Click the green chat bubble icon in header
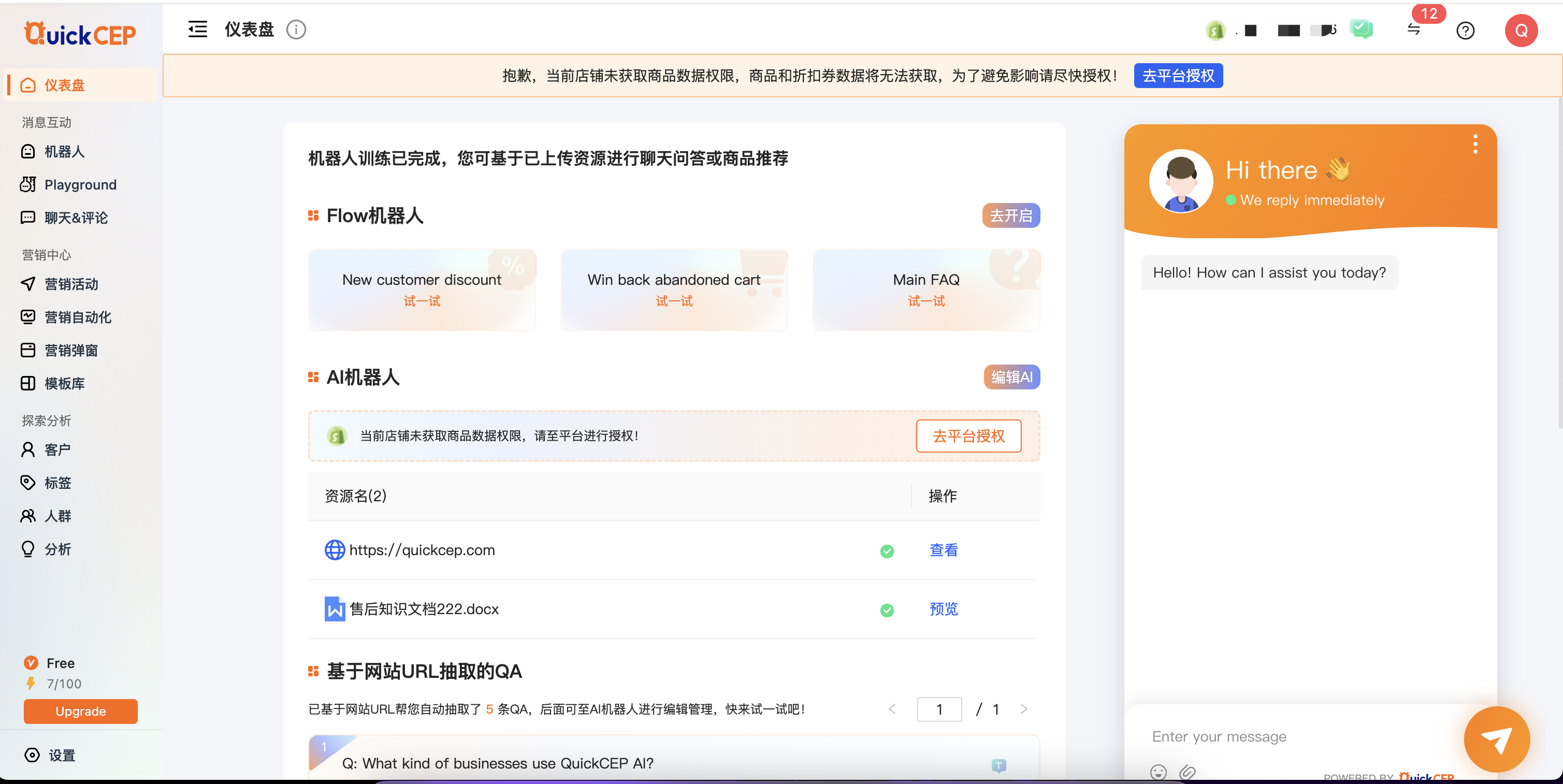Viewport: 1563px width, 784px height. coord(1361,28)
